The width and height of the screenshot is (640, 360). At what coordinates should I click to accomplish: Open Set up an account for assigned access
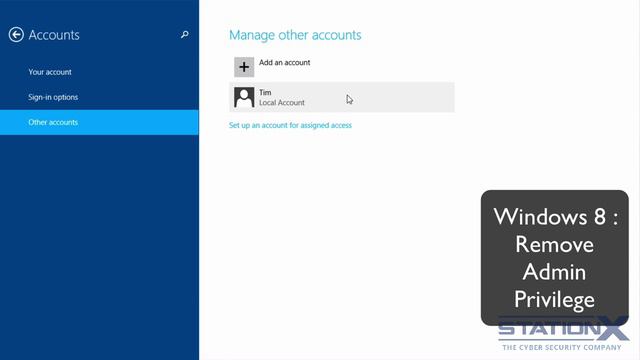[x=290, y=125]
